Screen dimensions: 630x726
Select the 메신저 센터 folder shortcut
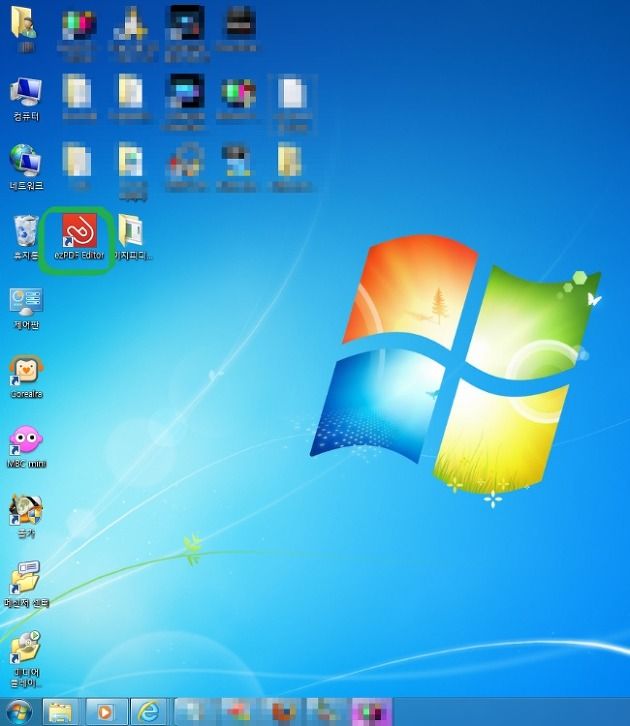coord(26,584)
